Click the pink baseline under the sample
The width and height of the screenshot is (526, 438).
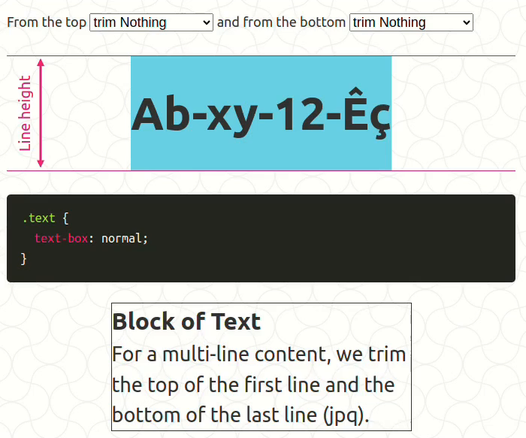coord(261,171)
